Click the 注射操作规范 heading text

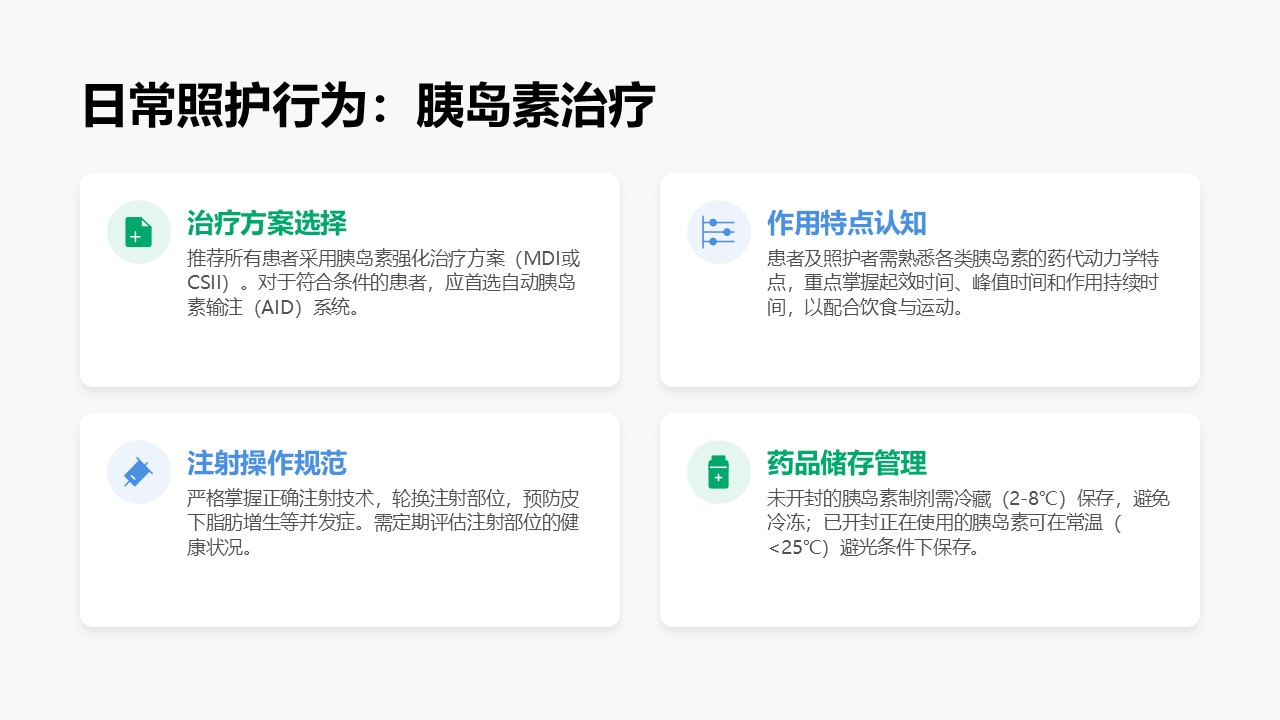(x=266, y=463)
